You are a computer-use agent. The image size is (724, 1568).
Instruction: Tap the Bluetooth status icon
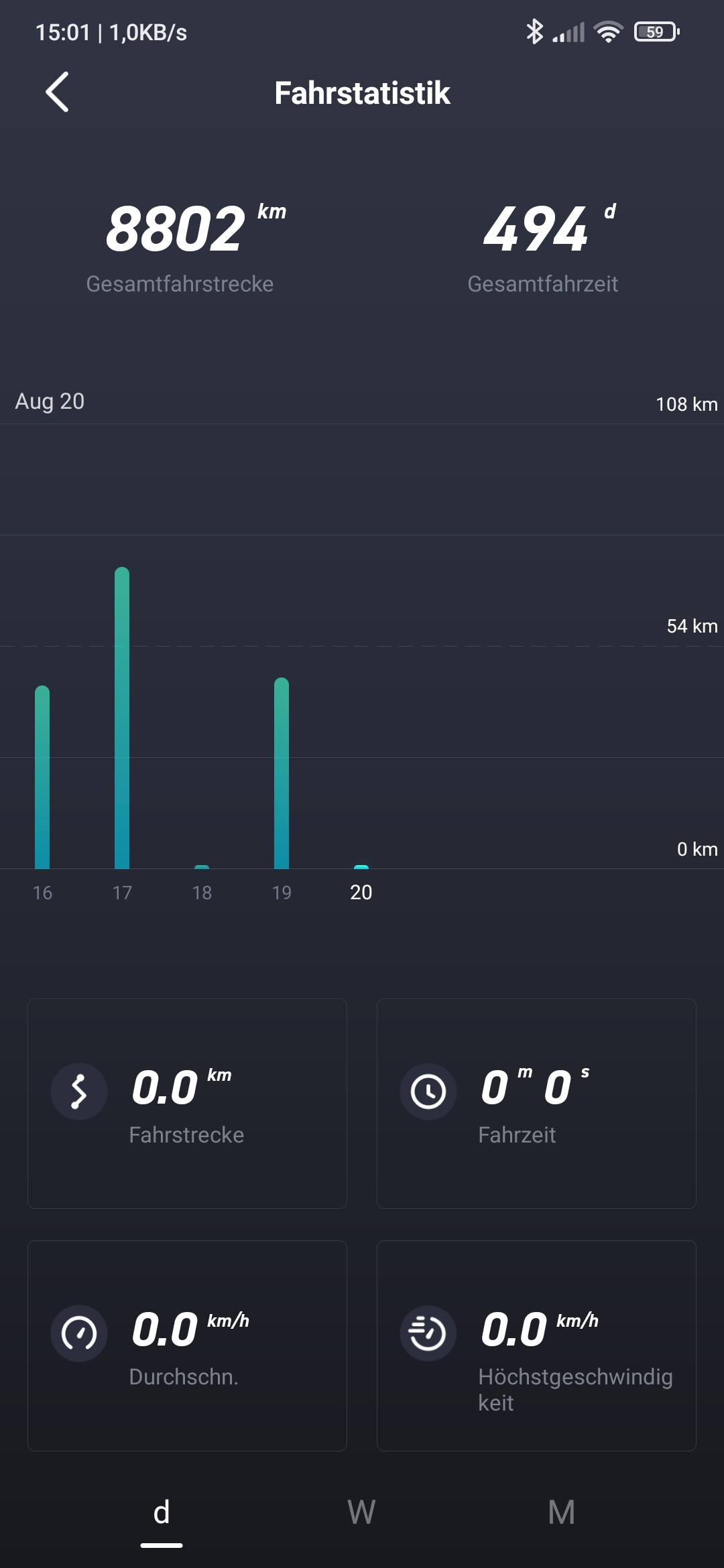pos(534,31)
